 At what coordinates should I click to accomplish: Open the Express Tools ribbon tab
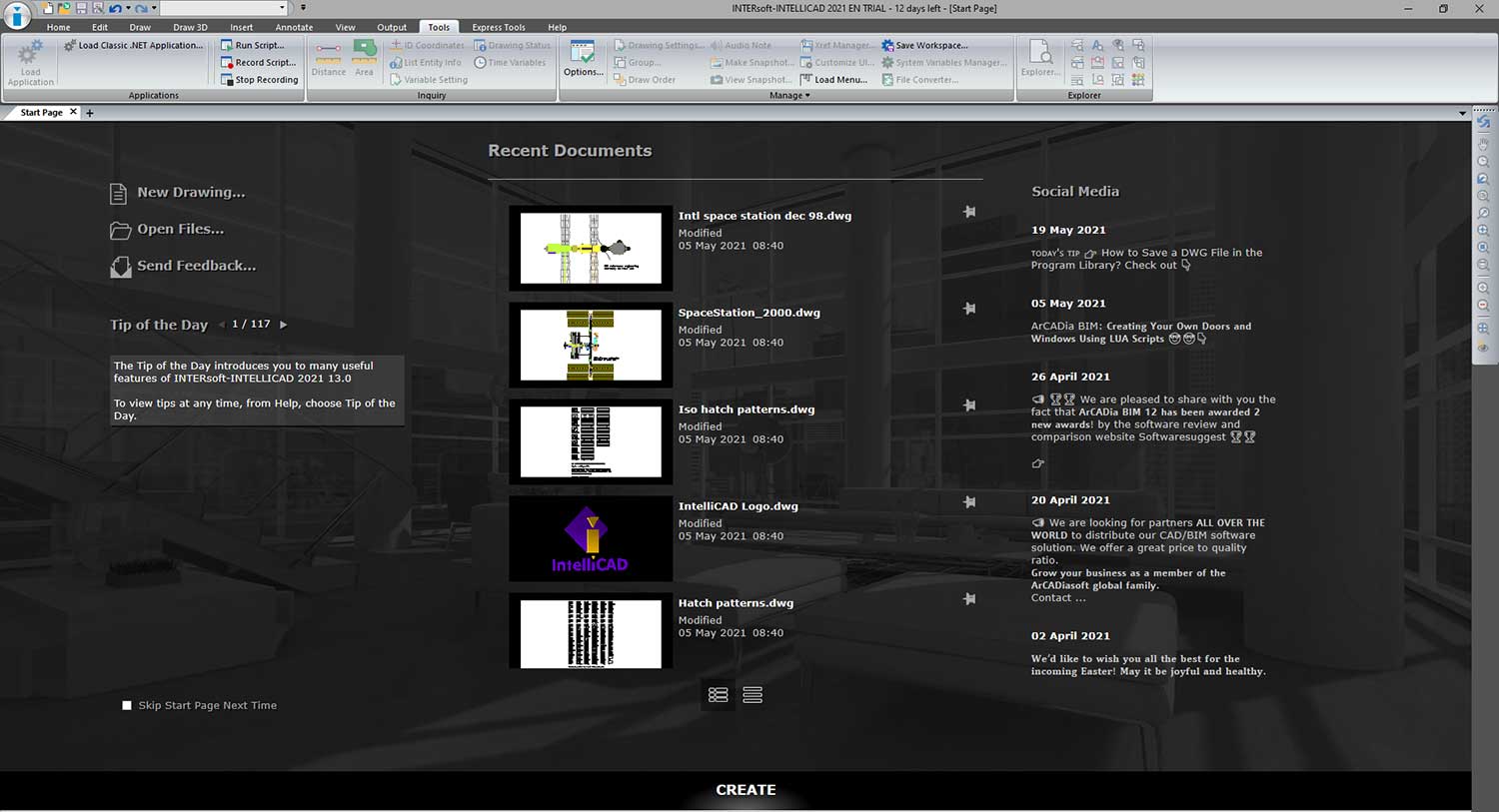(x=498, y=27)
